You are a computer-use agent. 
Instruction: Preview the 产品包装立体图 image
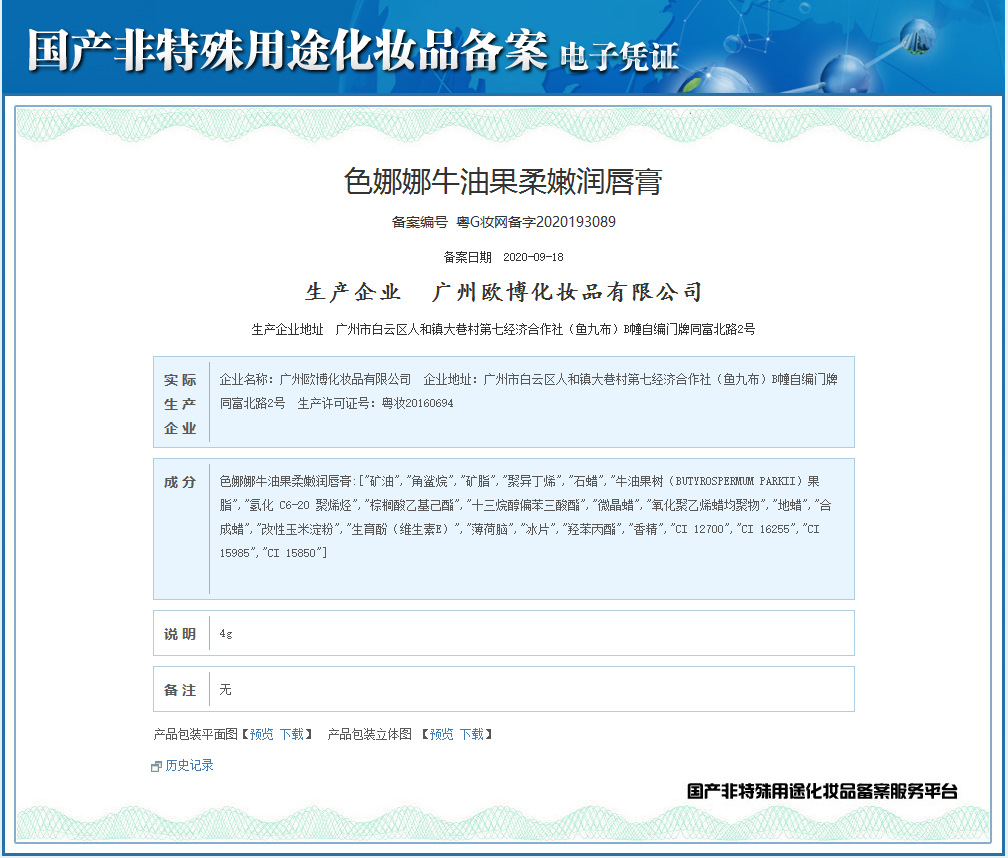441,734
